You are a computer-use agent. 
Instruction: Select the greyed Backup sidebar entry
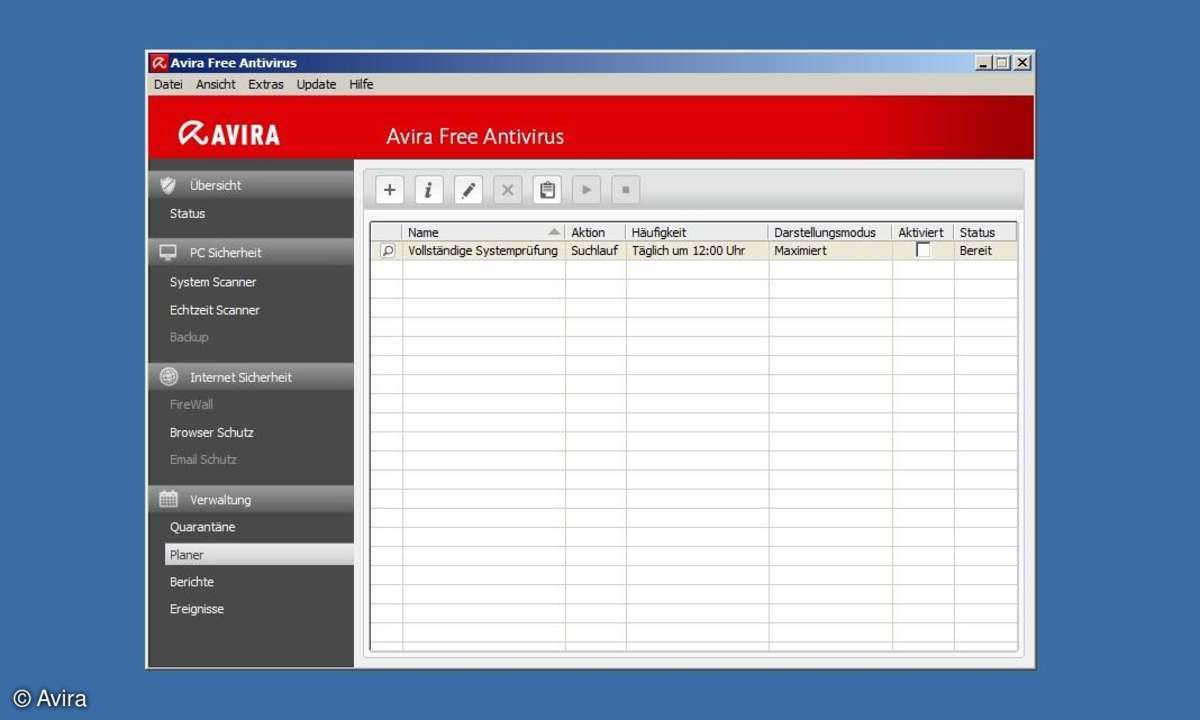189,337
